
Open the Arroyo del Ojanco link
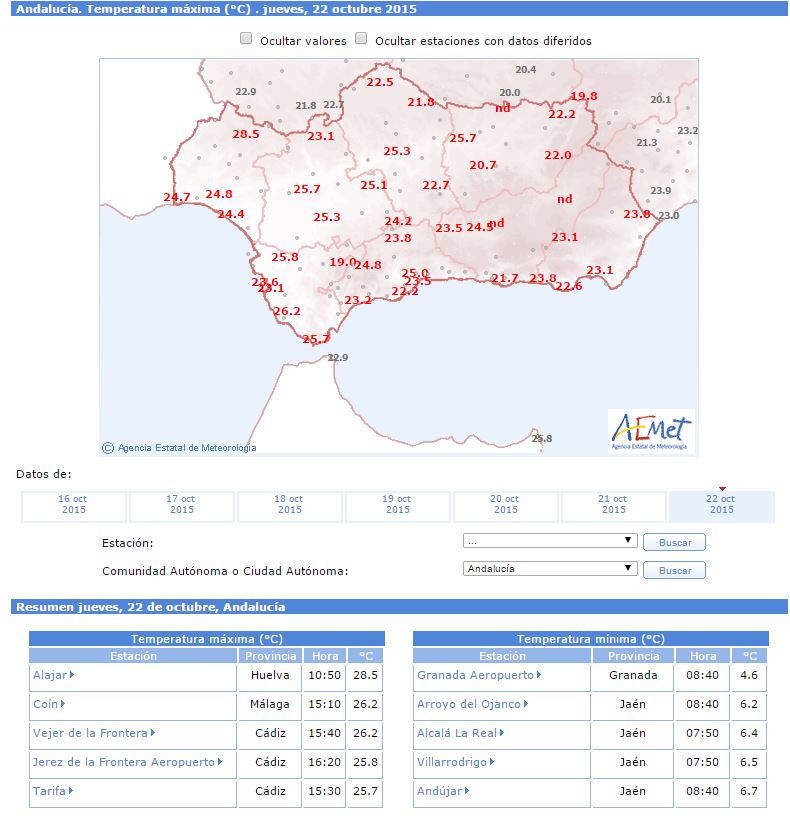coord(469,704)
